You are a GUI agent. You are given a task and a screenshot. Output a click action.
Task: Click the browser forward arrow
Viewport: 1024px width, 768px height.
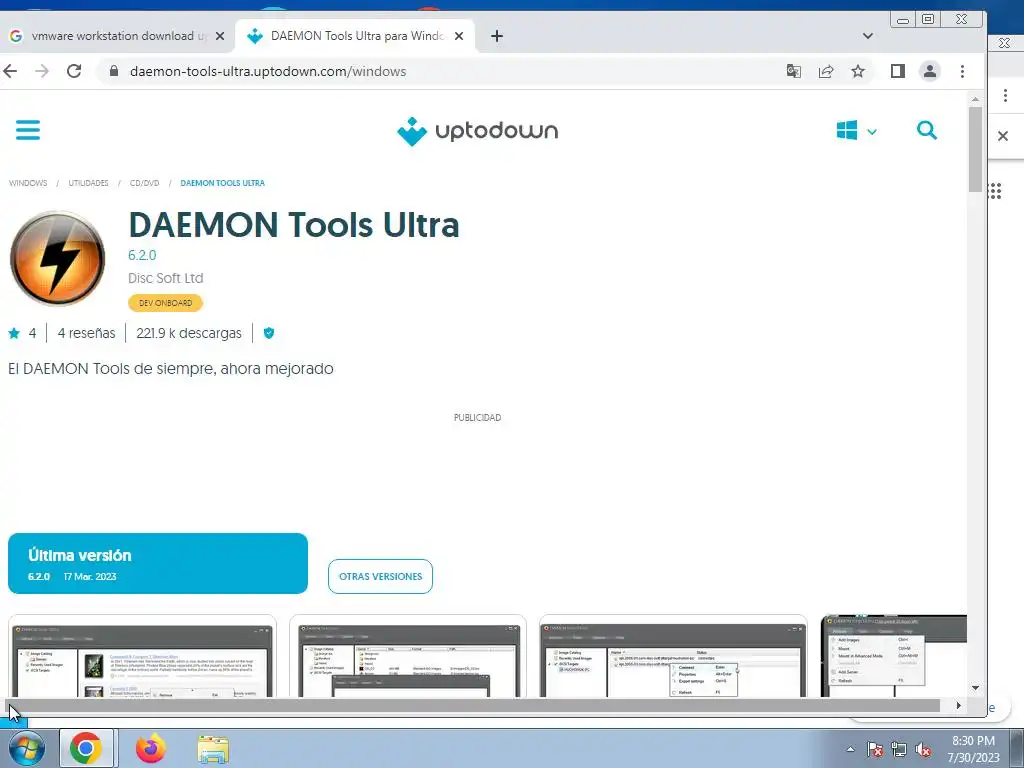point(42,71)
